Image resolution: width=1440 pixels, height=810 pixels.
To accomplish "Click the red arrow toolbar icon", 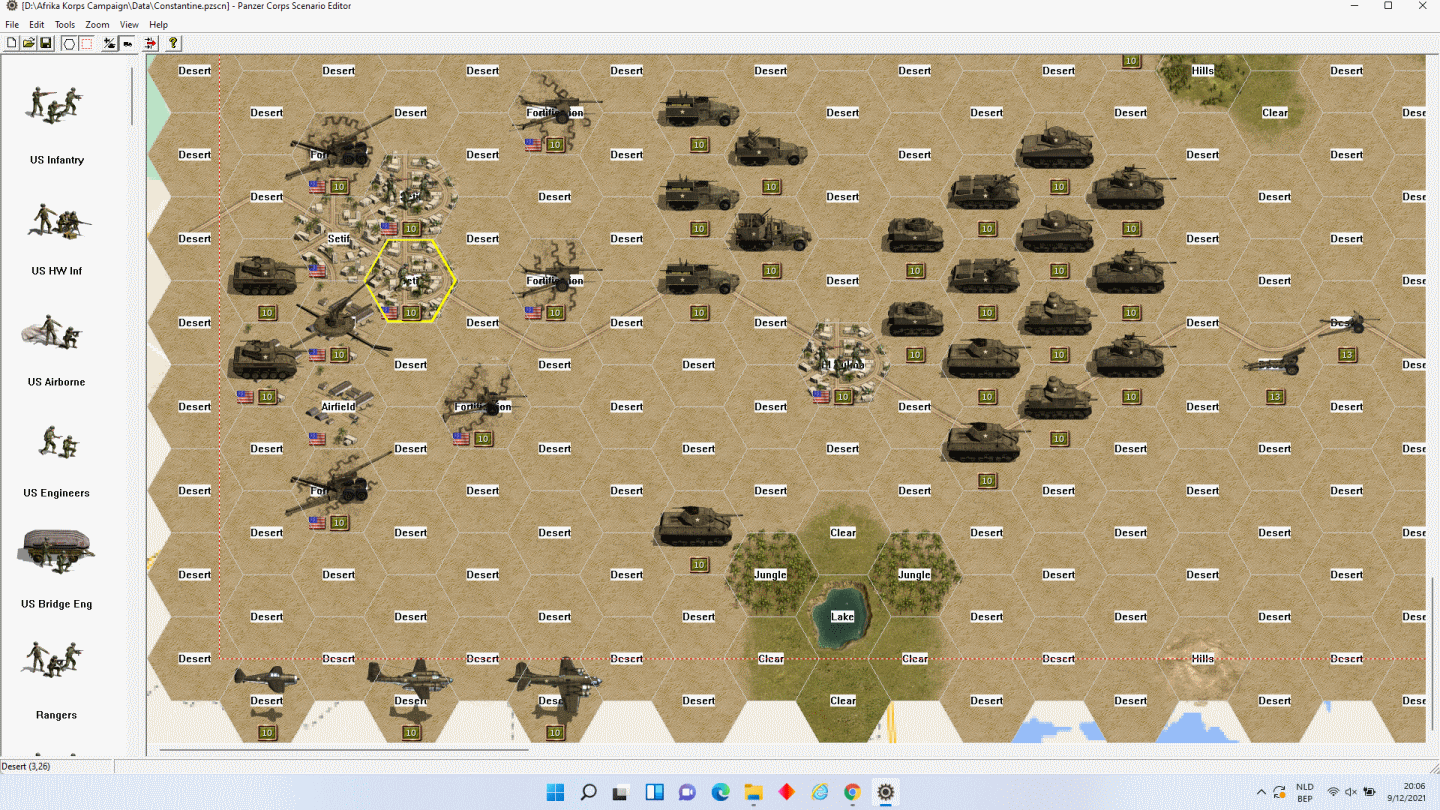I will click(x=151, y=43).
